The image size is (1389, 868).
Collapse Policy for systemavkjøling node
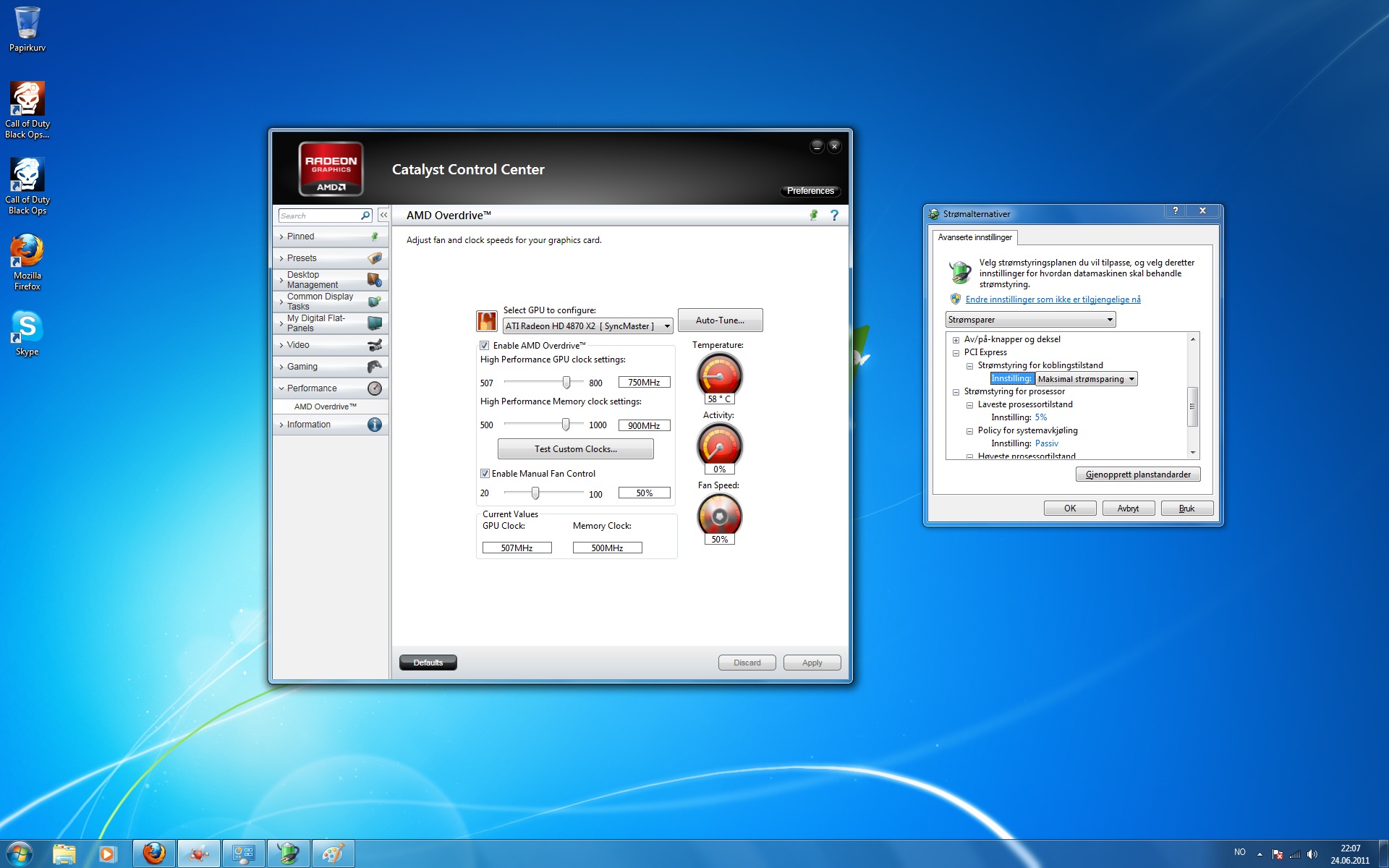969,431
